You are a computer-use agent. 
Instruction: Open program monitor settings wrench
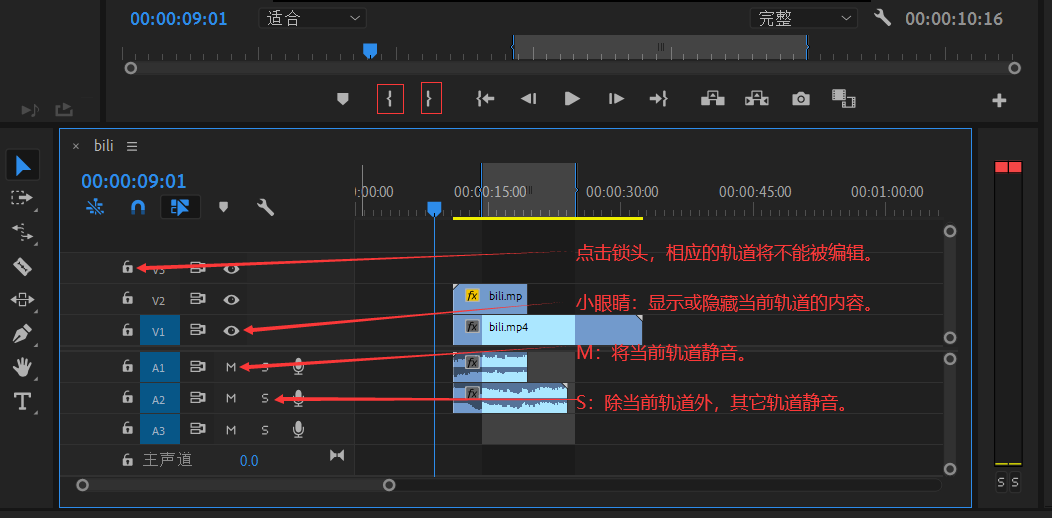point(882,17)
